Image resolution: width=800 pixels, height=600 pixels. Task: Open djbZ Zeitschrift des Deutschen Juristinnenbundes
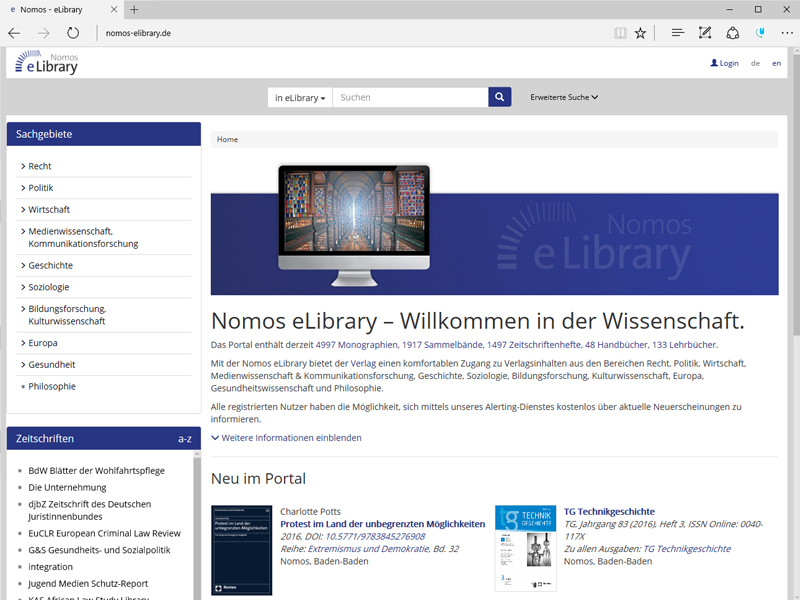click(90, 510)
